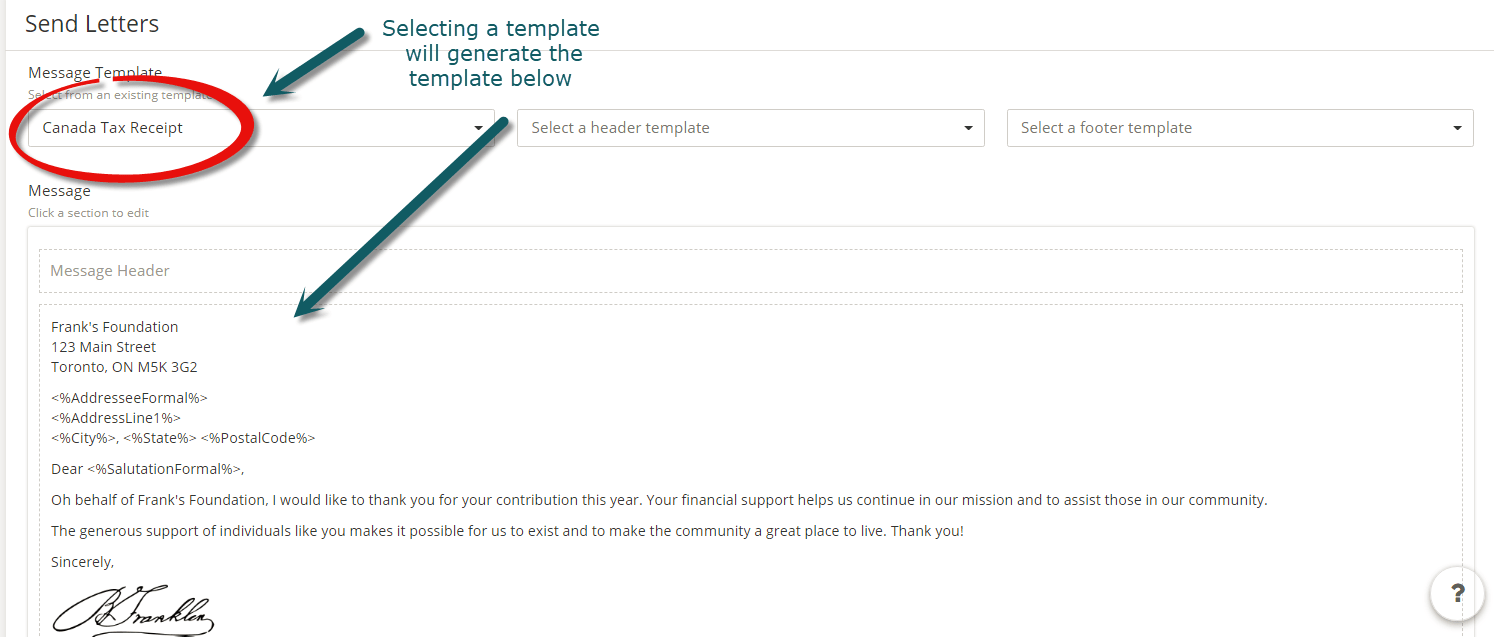Click 'Click a section to edit' text
Image resolution: width=1494 pixels, height=637 pixels.
(88, 212)
